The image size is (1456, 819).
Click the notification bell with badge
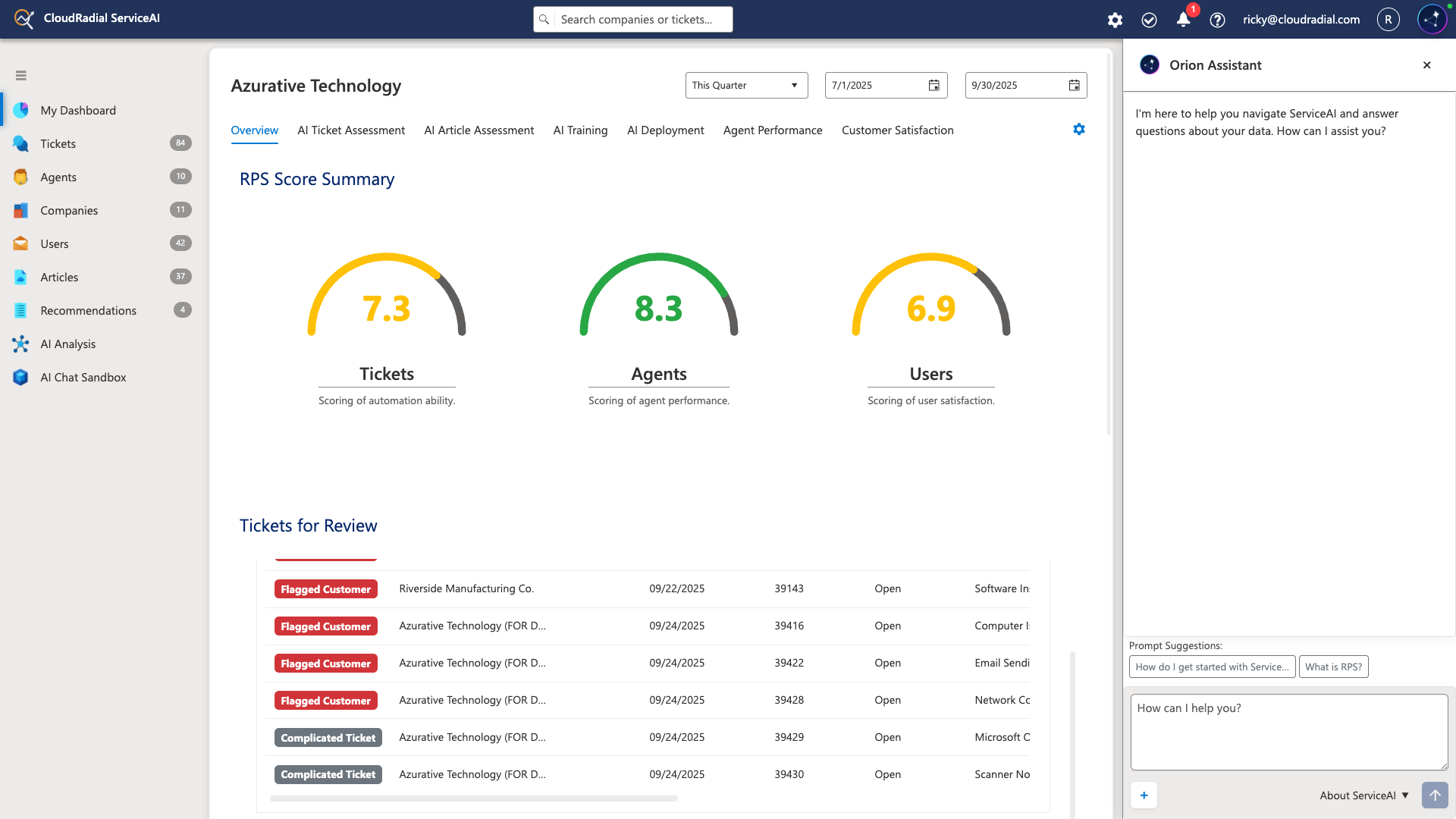tap(1182, 20)
